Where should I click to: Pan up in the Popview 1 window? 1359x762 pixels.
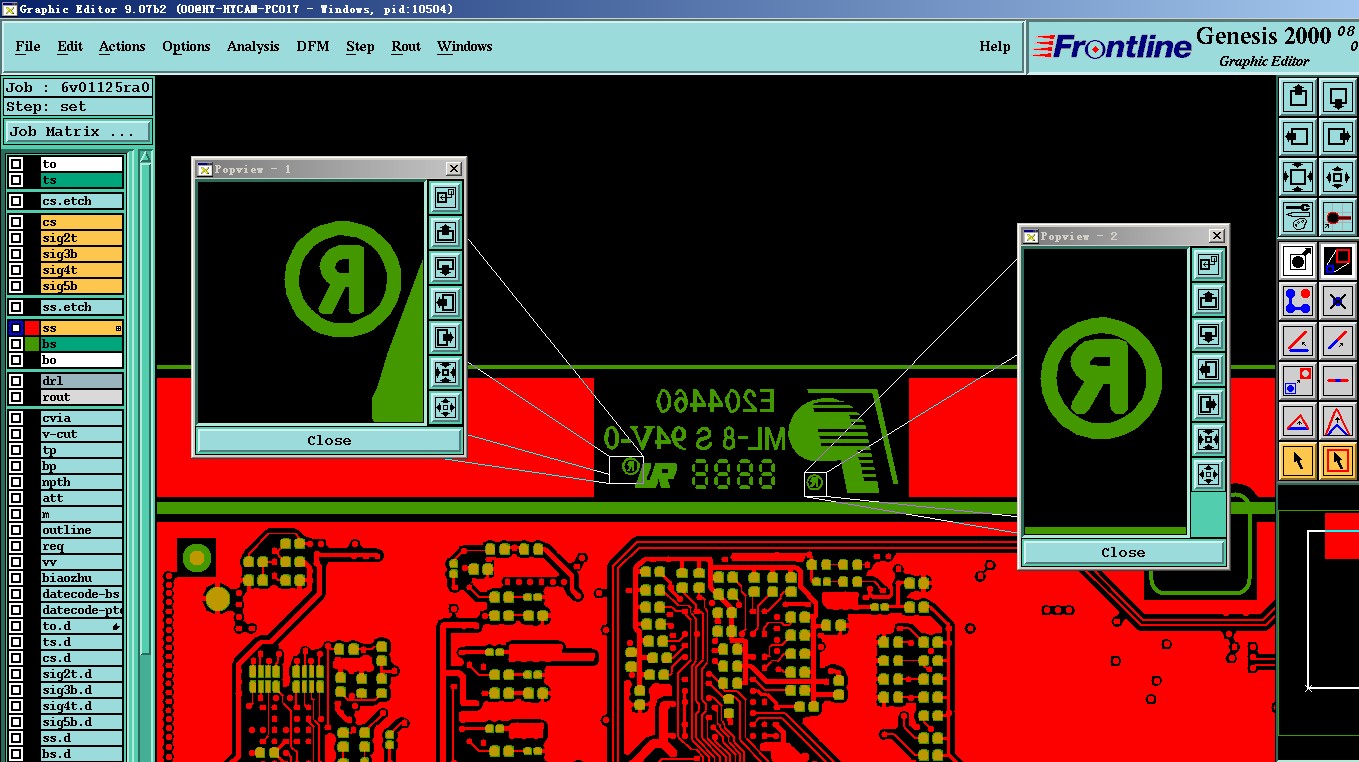(x=445, y=233)
